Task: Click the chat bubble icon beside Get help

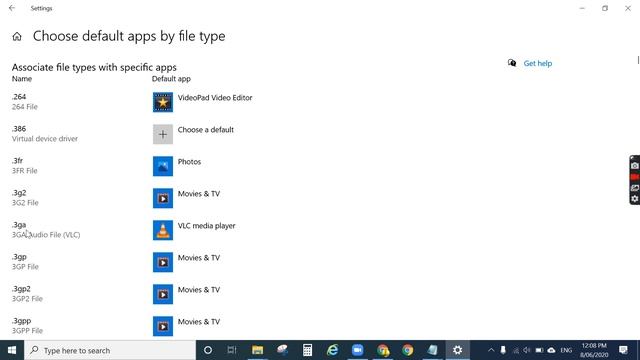Action: (512, 63)
